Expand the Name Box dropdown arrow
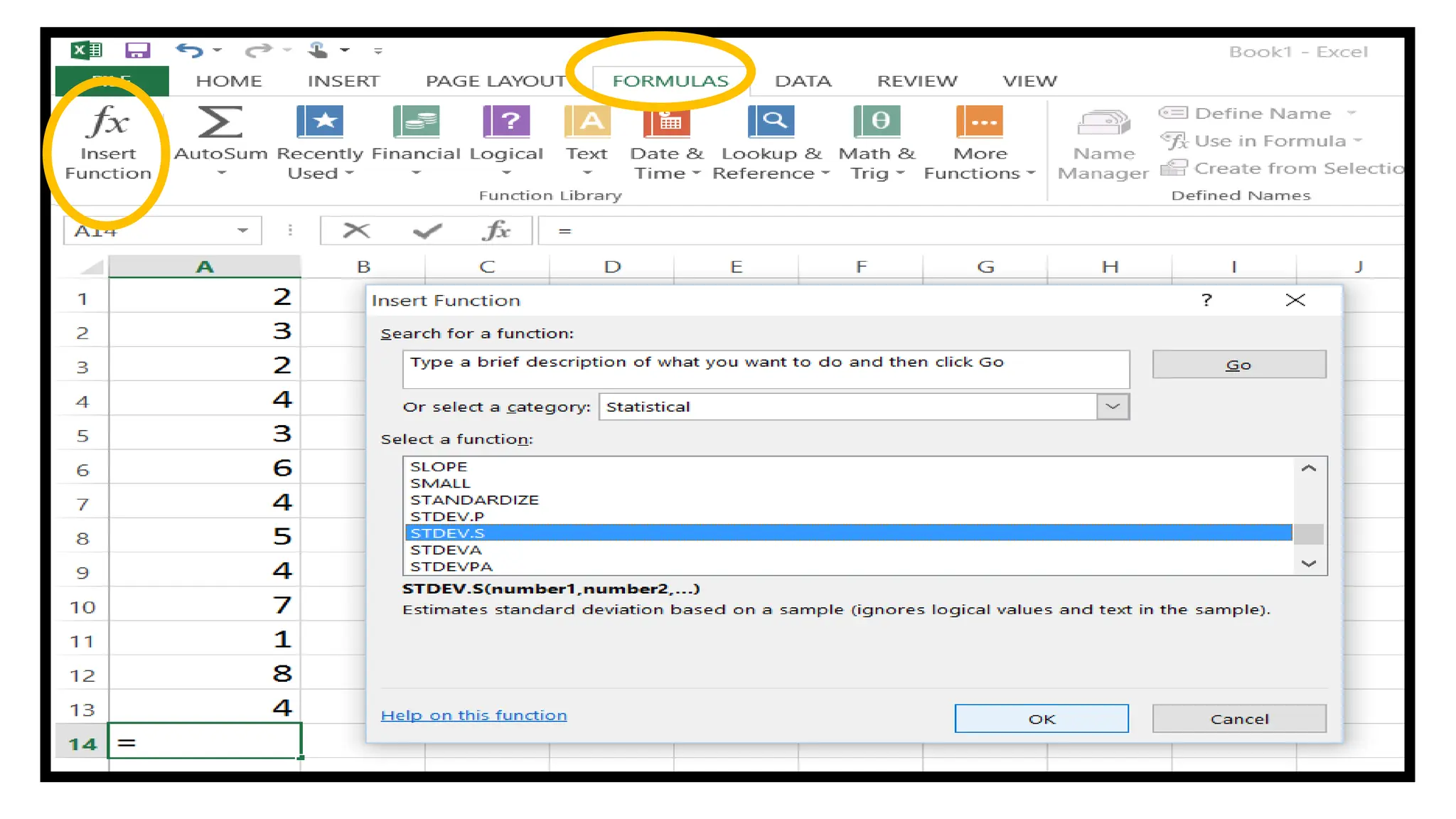Image resolution: width=1456 pixels, height=819 pixels. click(242, 230)
